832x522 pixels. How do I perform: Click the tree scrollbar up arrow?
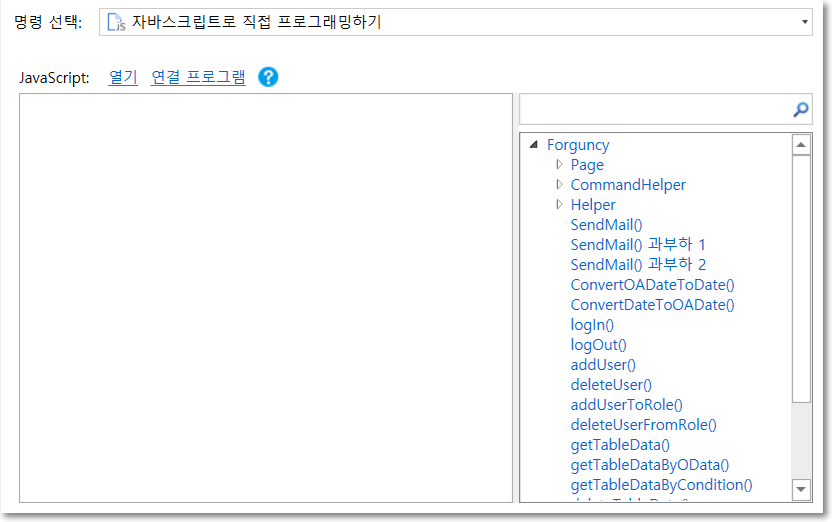(x=801, y=146)
